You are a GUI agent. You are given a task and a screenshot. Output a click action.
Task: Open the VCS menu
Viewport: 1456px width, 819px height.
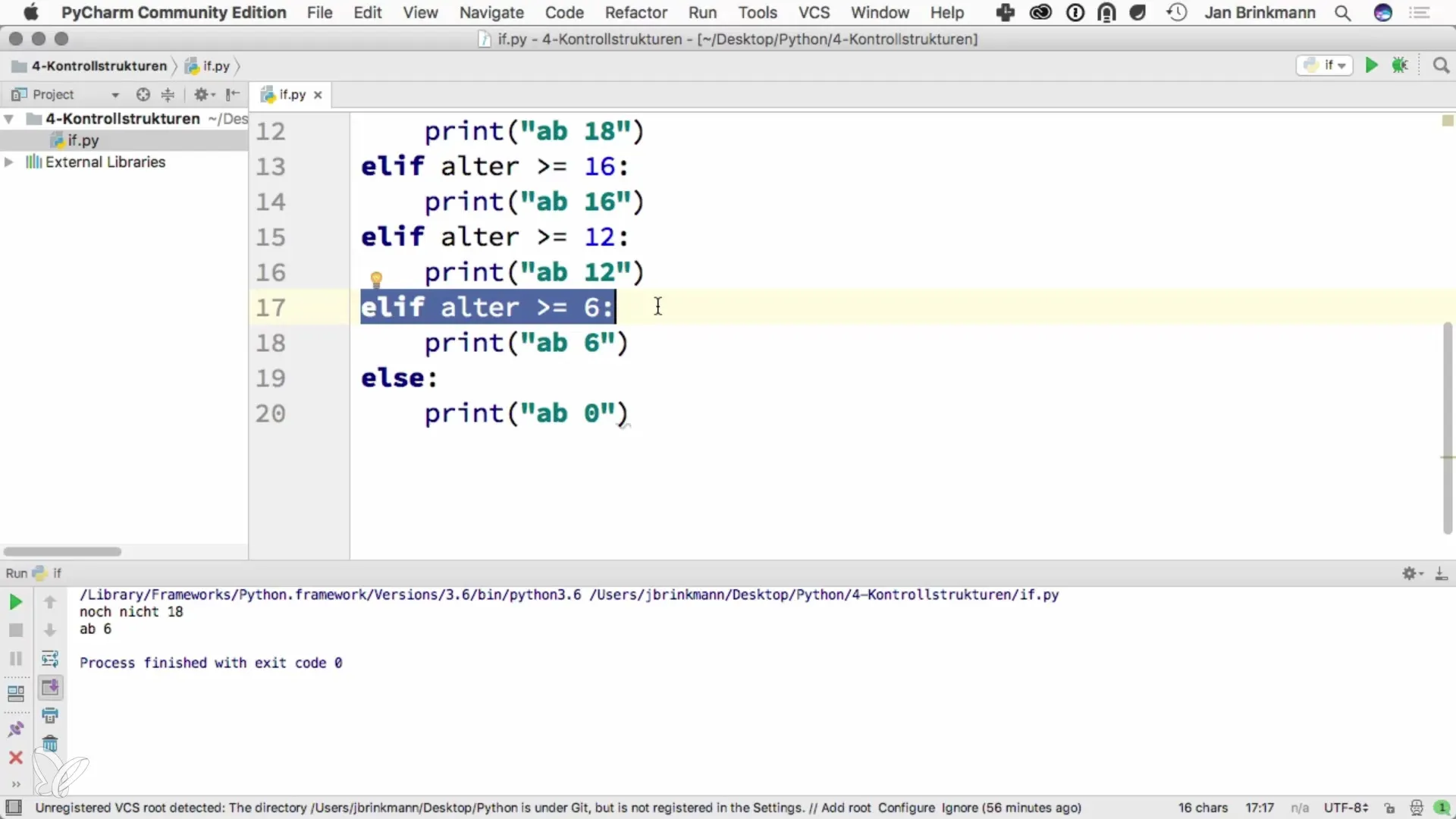814,12
